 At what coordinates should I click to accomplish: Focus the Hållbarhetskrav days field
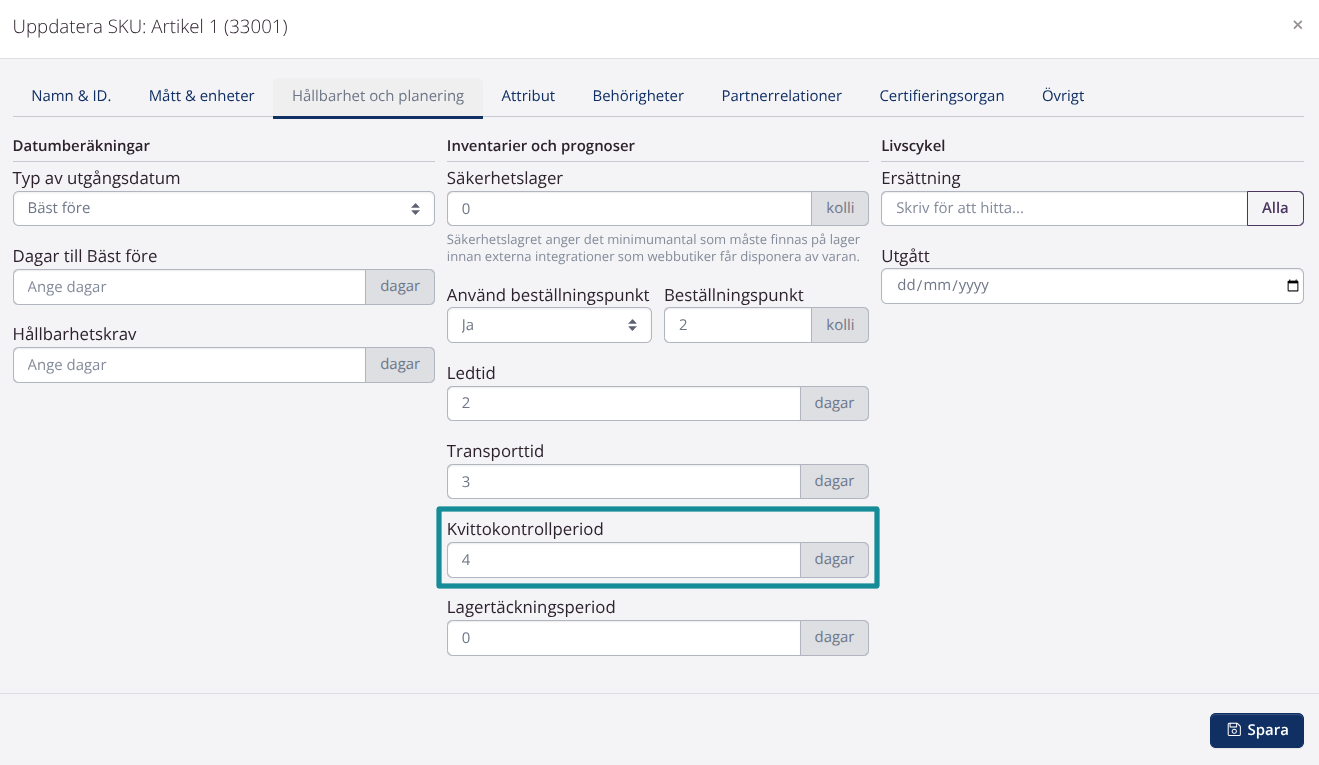coord(190,364)
